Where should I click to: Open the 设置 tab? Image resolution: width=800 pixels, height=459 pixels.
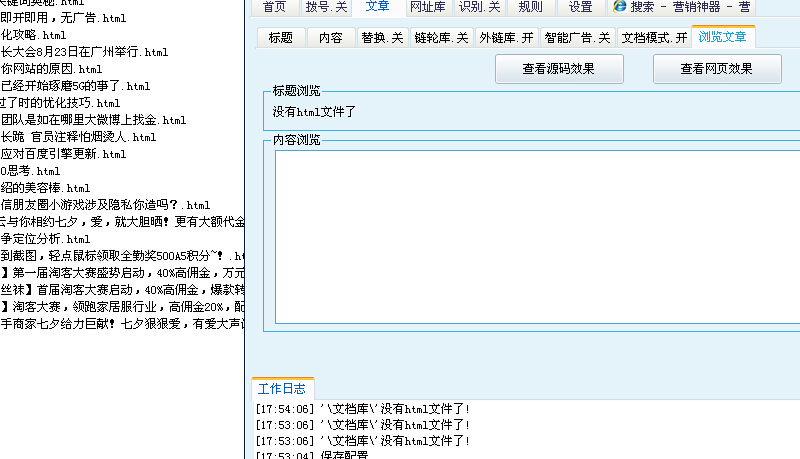pyautogui.click(x=580, y=6)
